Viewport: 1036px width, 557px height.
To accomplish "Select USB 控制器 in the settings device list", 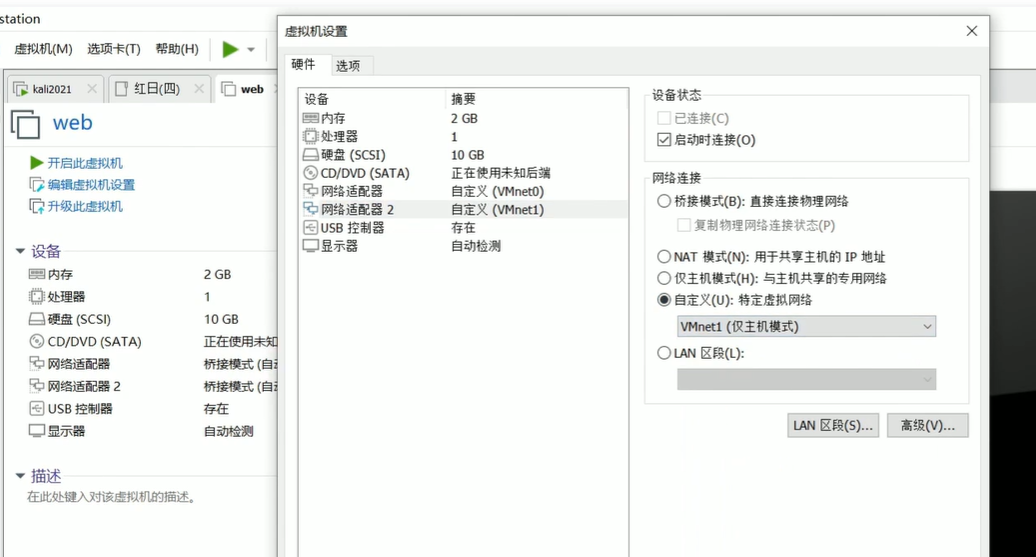I will 352,228.
